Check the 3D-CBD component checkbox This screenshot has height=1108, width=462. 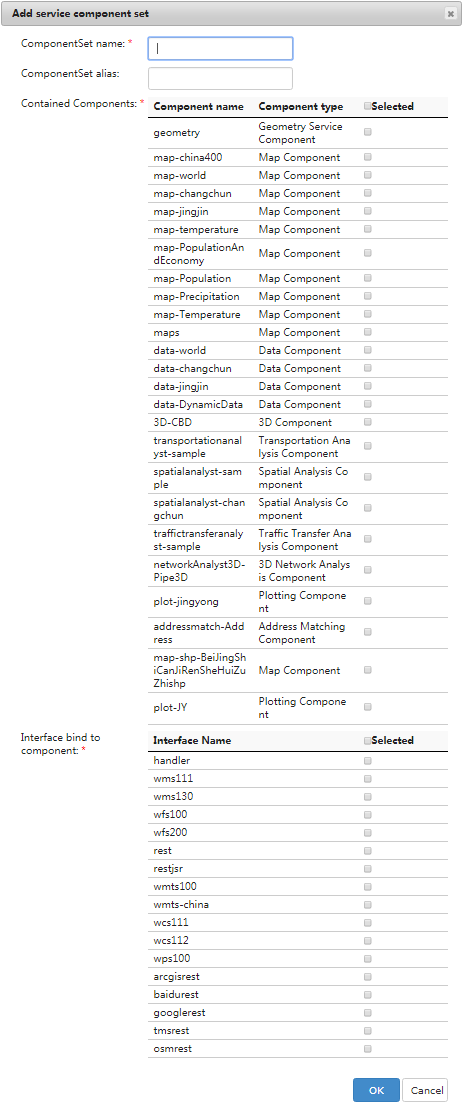367,422
